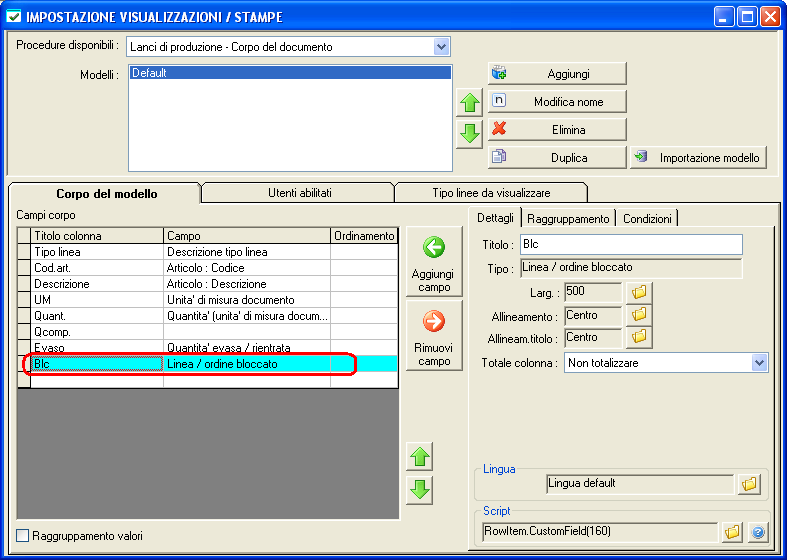Click the Modifica nome button
Screen dimensions: 787x560
557,102
